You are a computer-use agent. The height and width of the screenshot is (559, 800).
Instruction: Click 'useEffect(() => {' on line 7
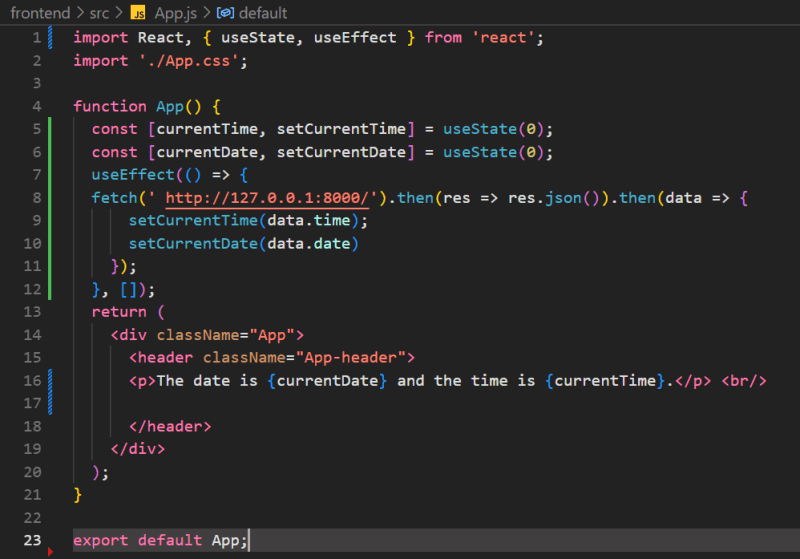(x=170, y=175)
